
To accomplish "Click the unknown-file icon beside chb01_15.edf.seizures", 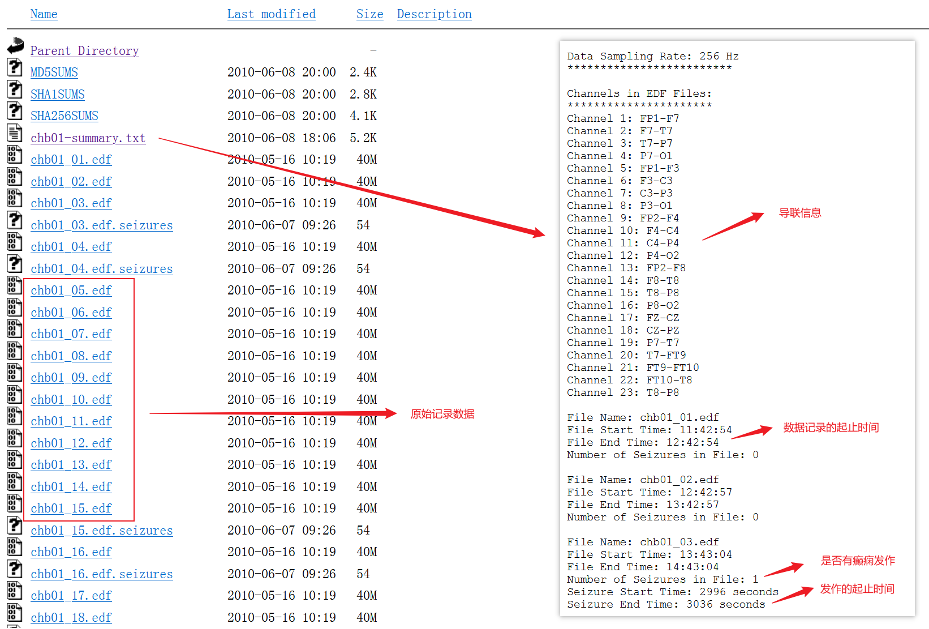I will pos(15,526).
